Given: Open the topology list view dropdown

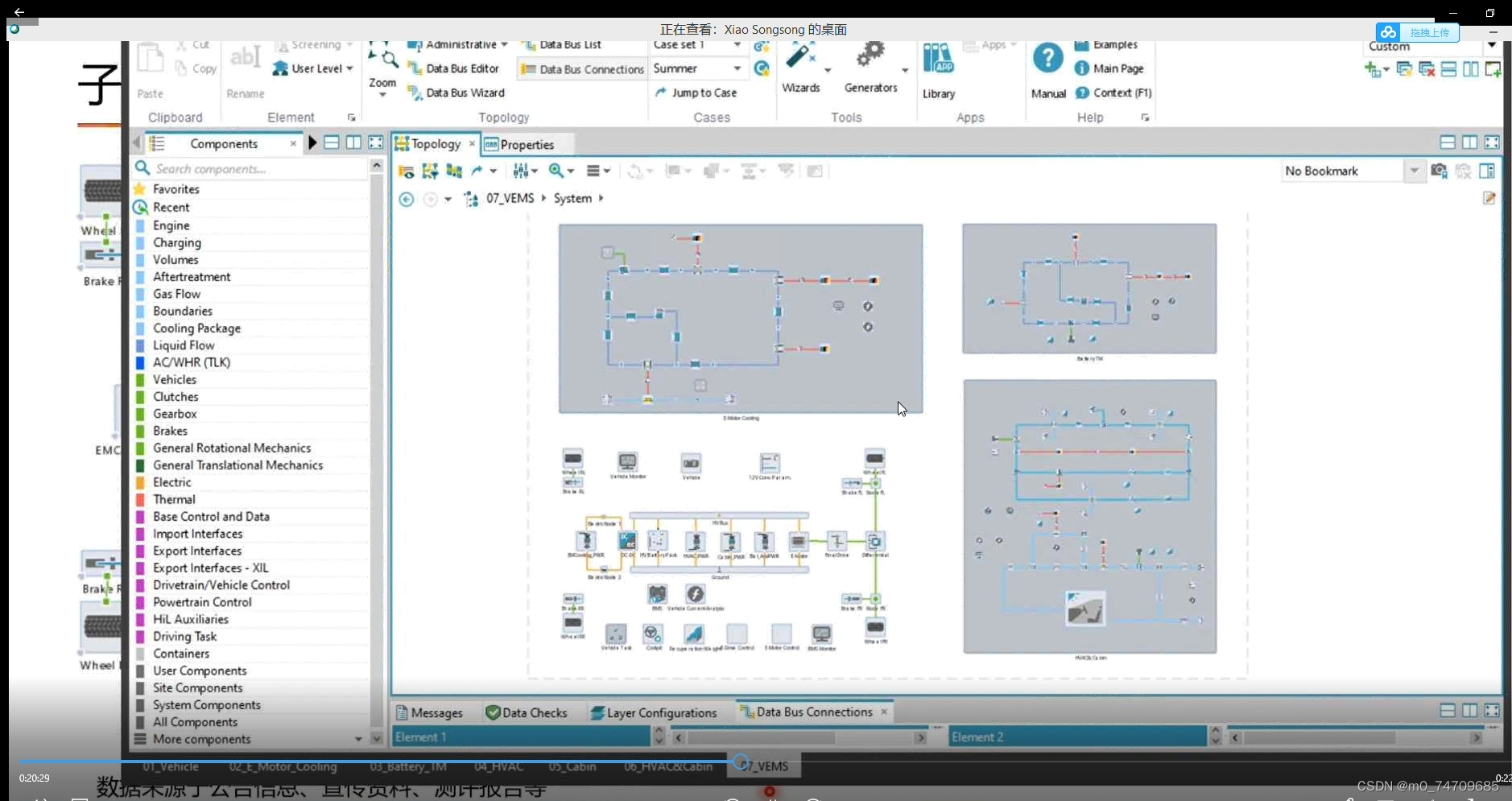Looking at the screenshot, I should pos(598,171).
